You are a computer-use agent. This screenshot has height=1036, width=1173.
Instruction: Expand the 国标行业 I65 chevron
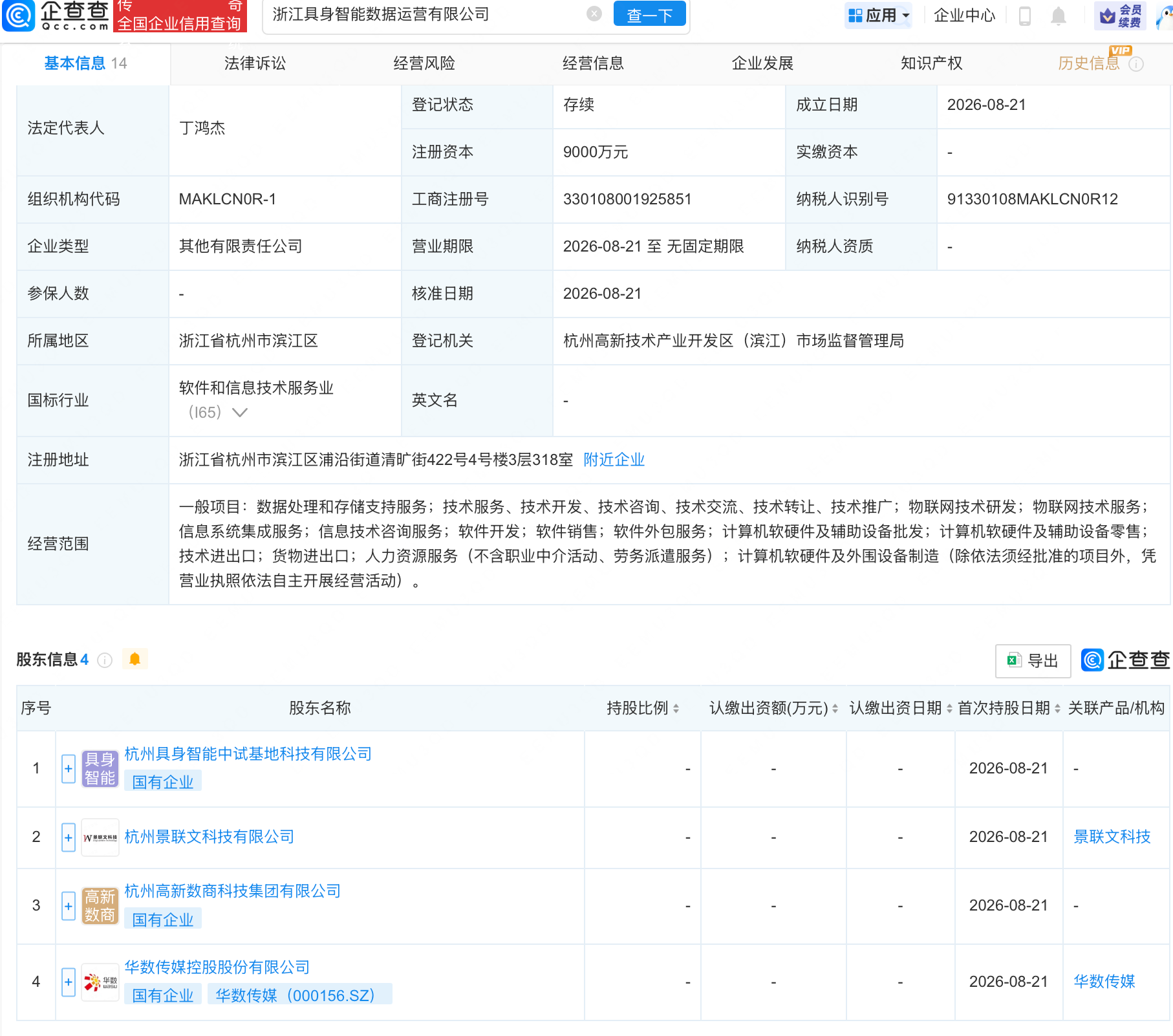coord(240,413)
